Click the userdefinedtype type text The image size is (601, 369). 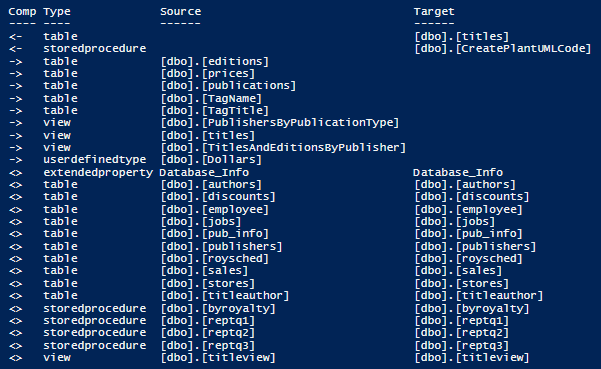(95, 159)
